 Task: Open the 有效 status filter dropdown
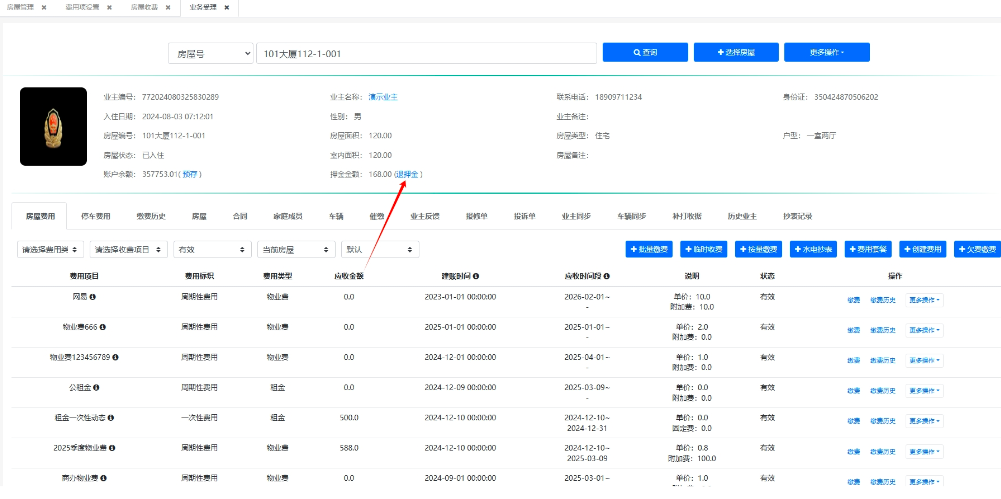click(210, 249)
